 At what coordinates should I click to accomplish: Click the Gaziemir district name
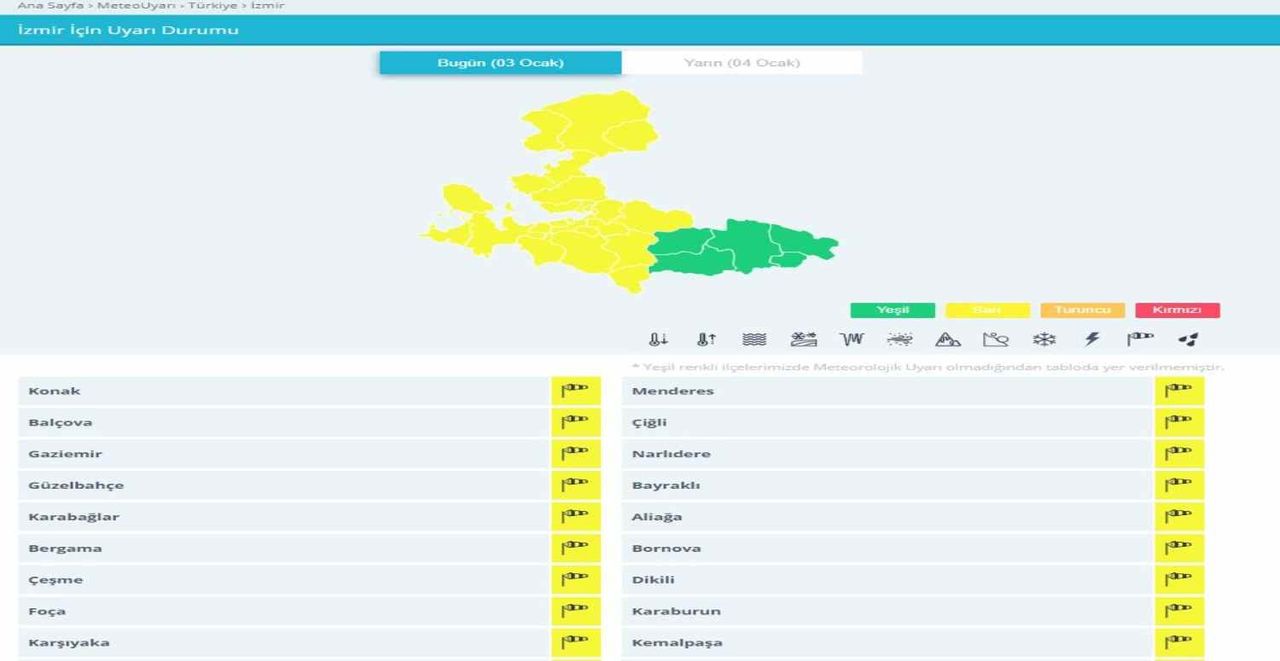pyautogui.click(x=65, y=454)
